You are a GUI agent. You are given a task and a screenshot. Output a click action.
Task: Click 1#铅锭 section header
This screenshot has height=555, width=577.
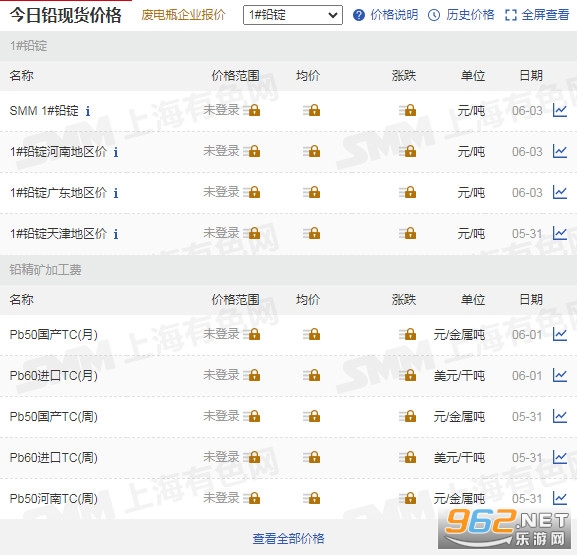[28, 46]
